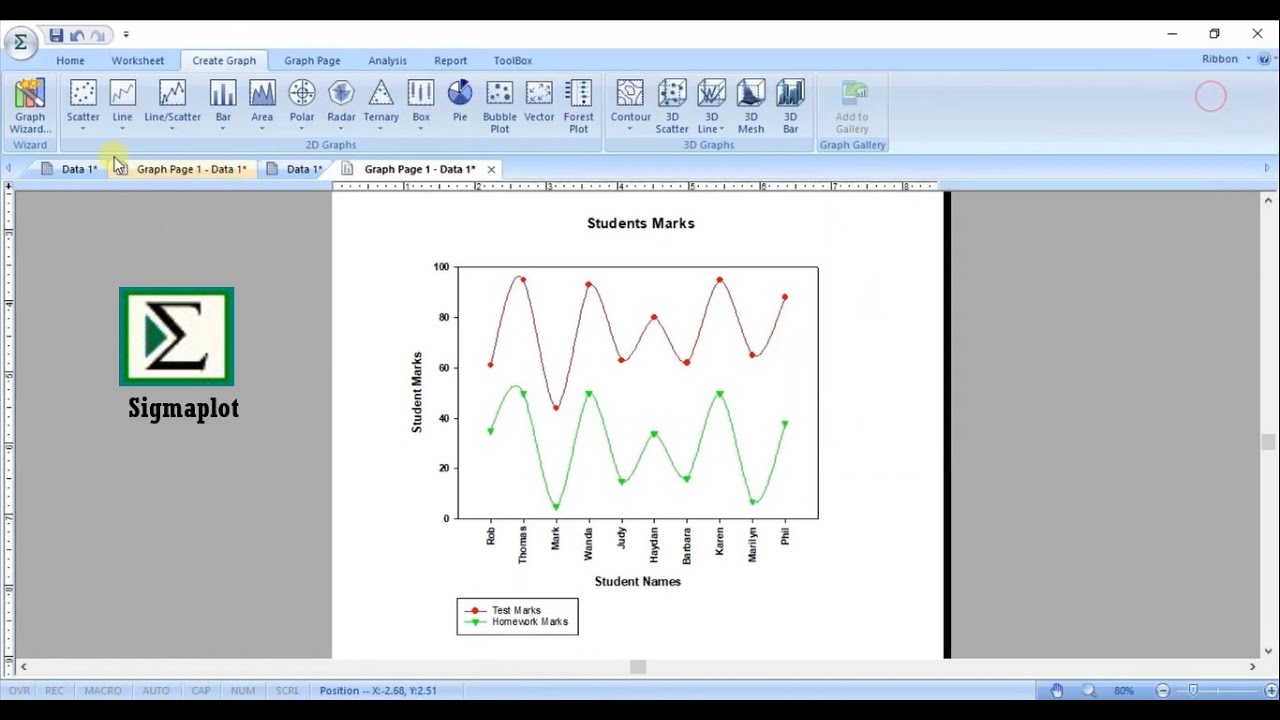
Task: Switch to the first Data 1* document tab
Action: [69, 169]
